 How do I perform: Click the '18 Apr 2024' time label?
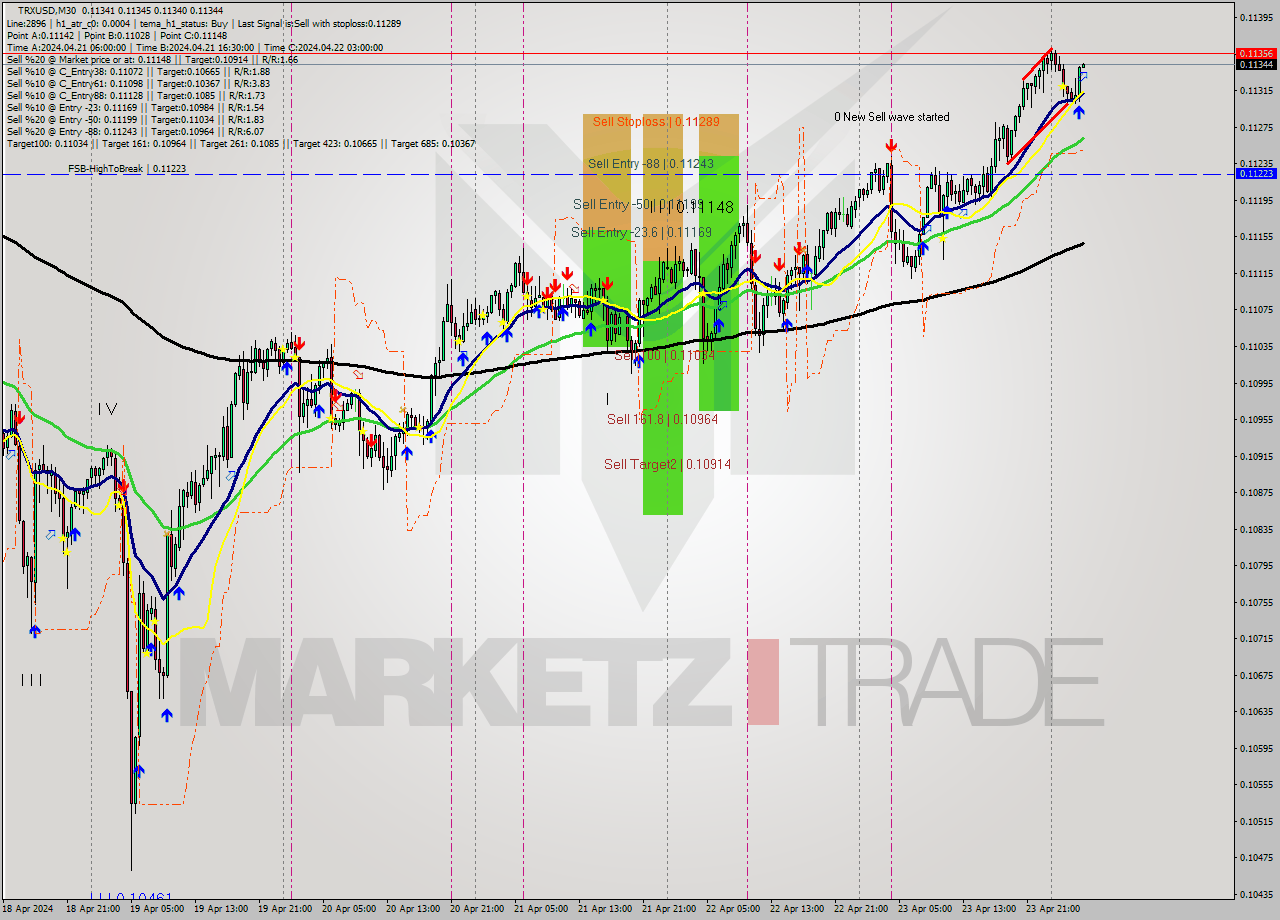point(27,909)
